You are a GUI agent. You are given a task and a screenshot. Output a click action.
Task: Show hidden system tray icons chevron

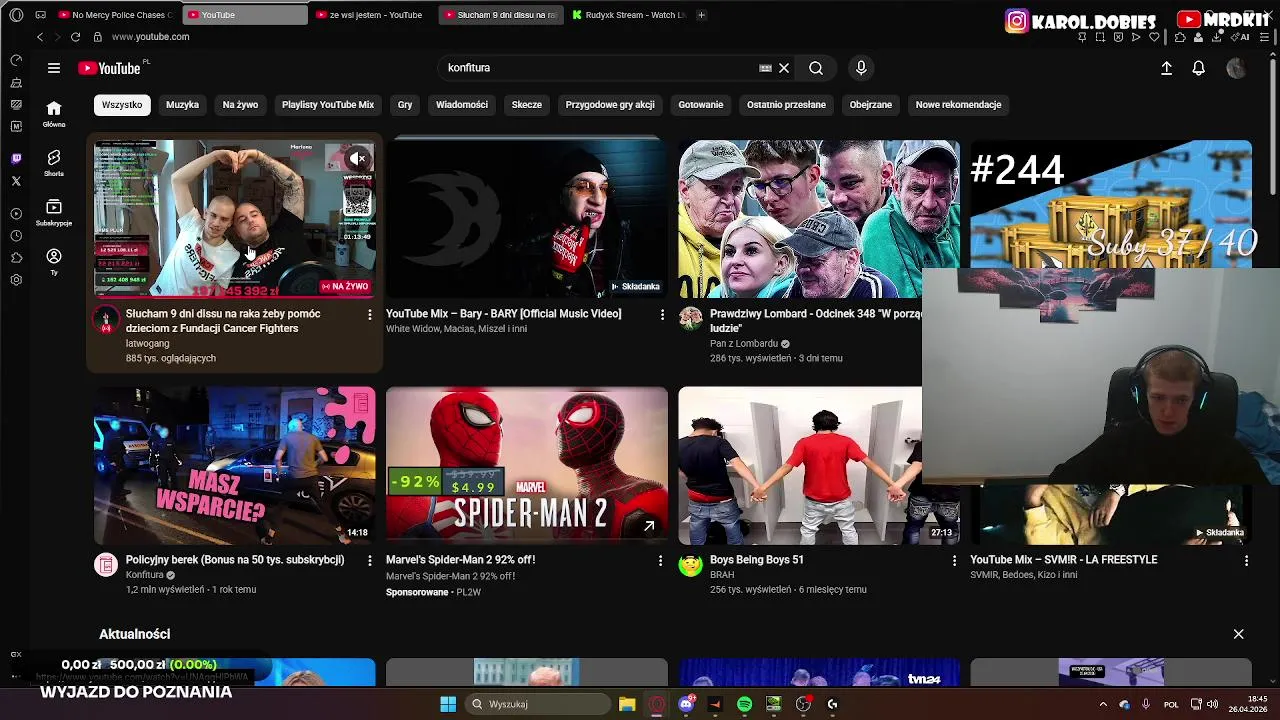point(1103,704)
